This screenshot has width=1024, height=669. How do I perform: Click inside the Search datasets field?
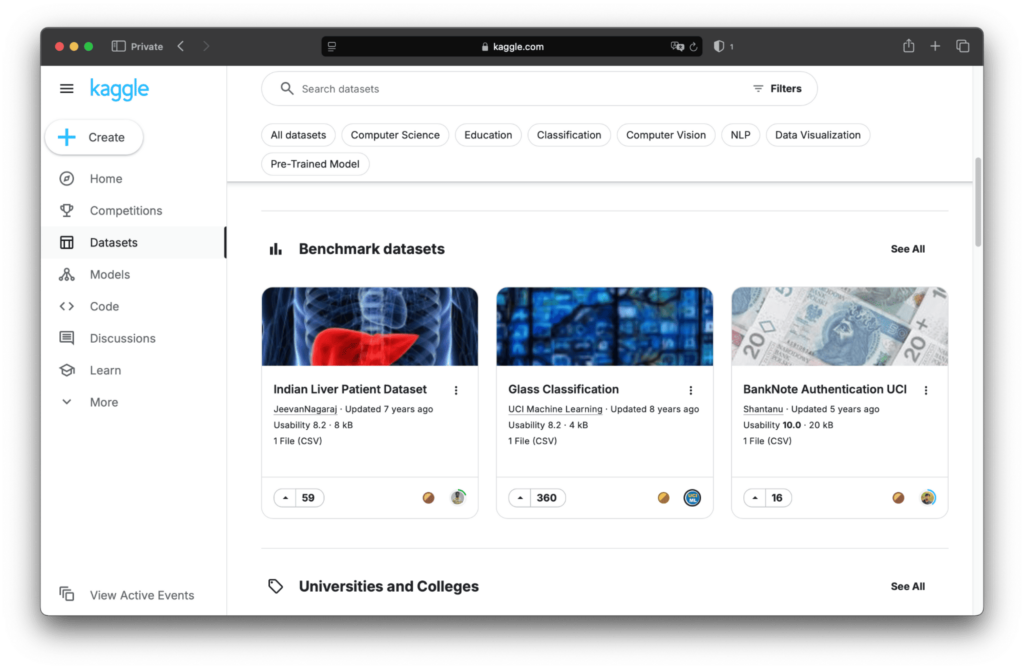pyautogui.click(x=500, y=89)
